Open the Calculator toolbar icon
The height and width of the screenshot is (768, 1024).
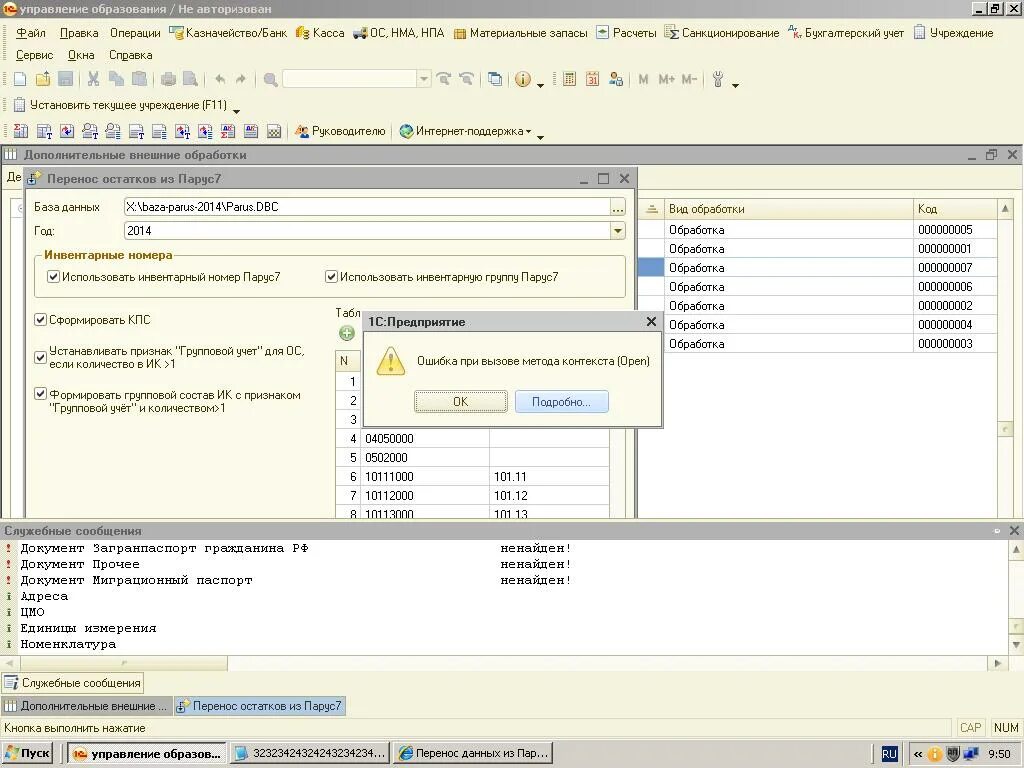pos(569,79)
